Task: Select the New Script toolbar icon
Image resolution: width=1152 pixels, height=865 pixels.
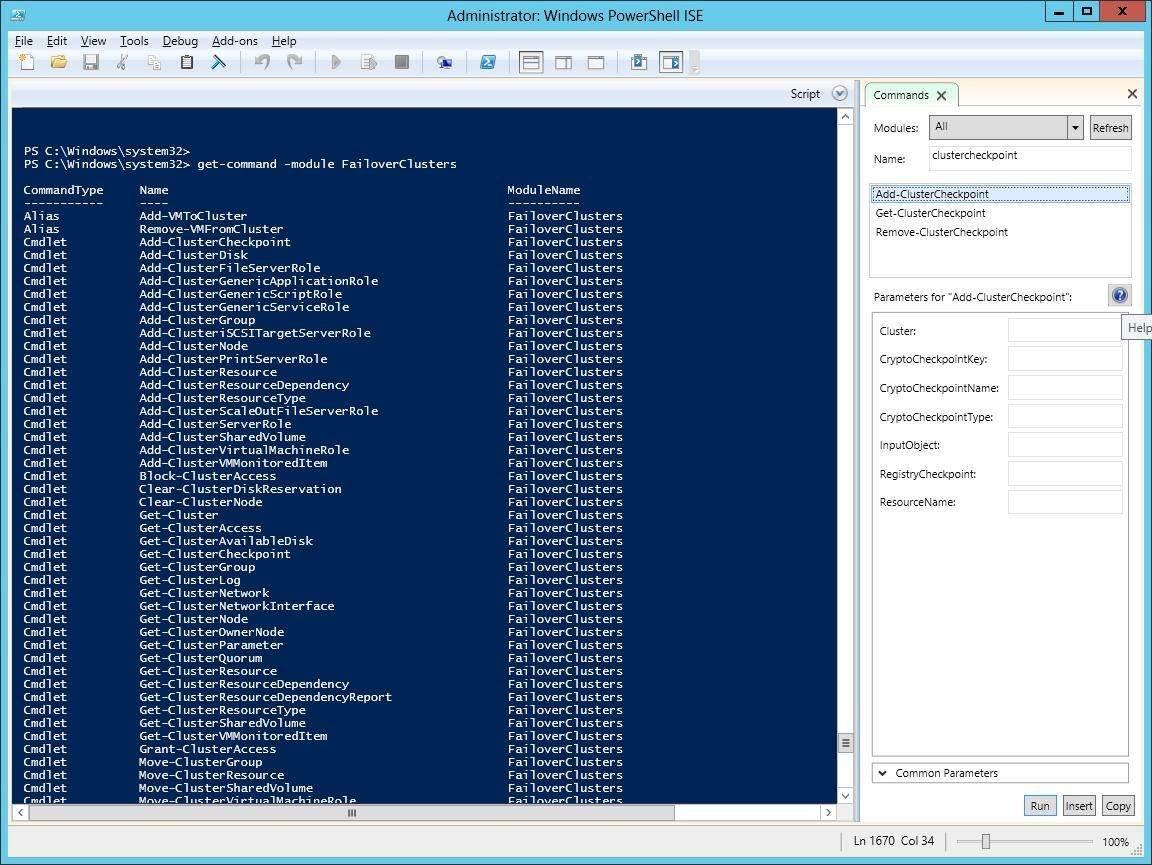Action: [26, 62]
